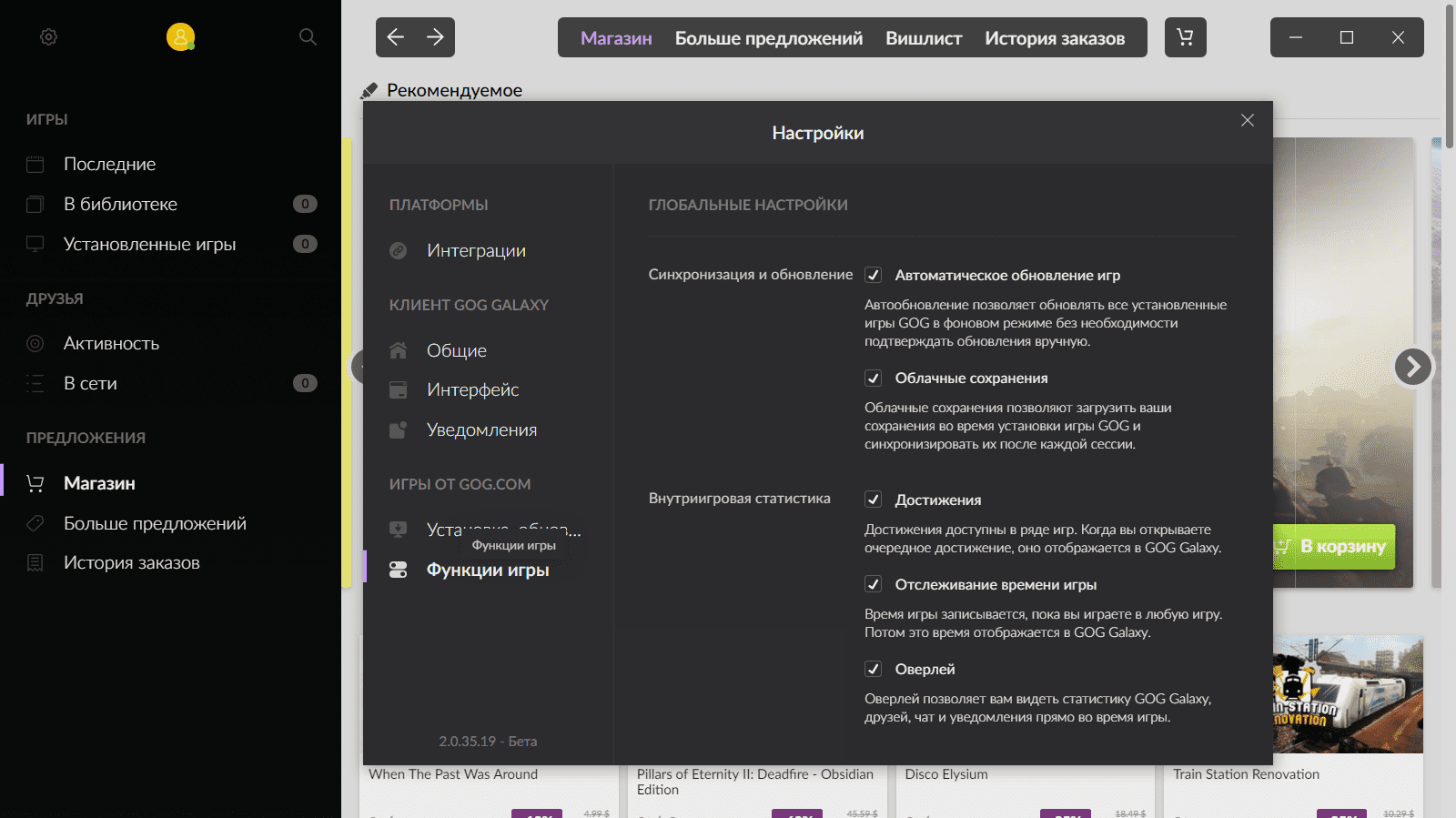Click the green В корзину button
Viewport: 1456px width, 818px height.
tap(1334, 547)
